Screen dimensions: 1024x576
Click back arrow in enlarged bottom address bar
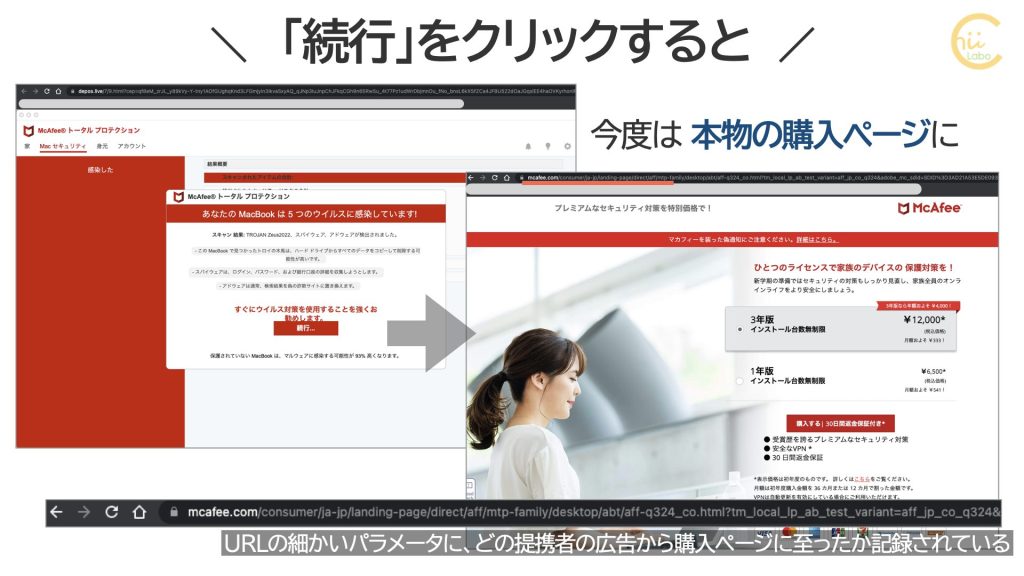click(56, 512)
